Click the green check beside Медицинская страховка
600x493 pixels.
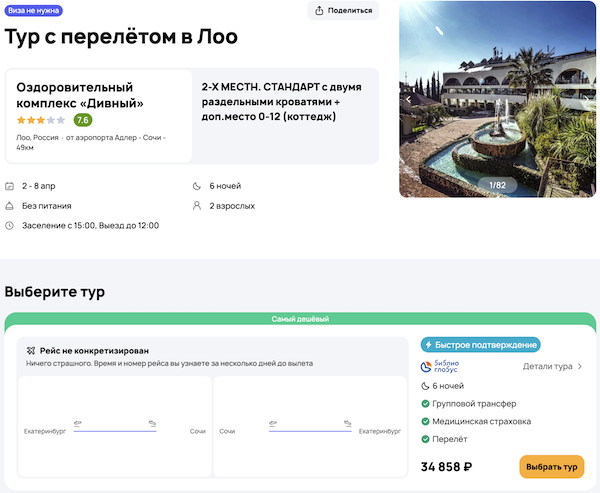coord(426,421)
